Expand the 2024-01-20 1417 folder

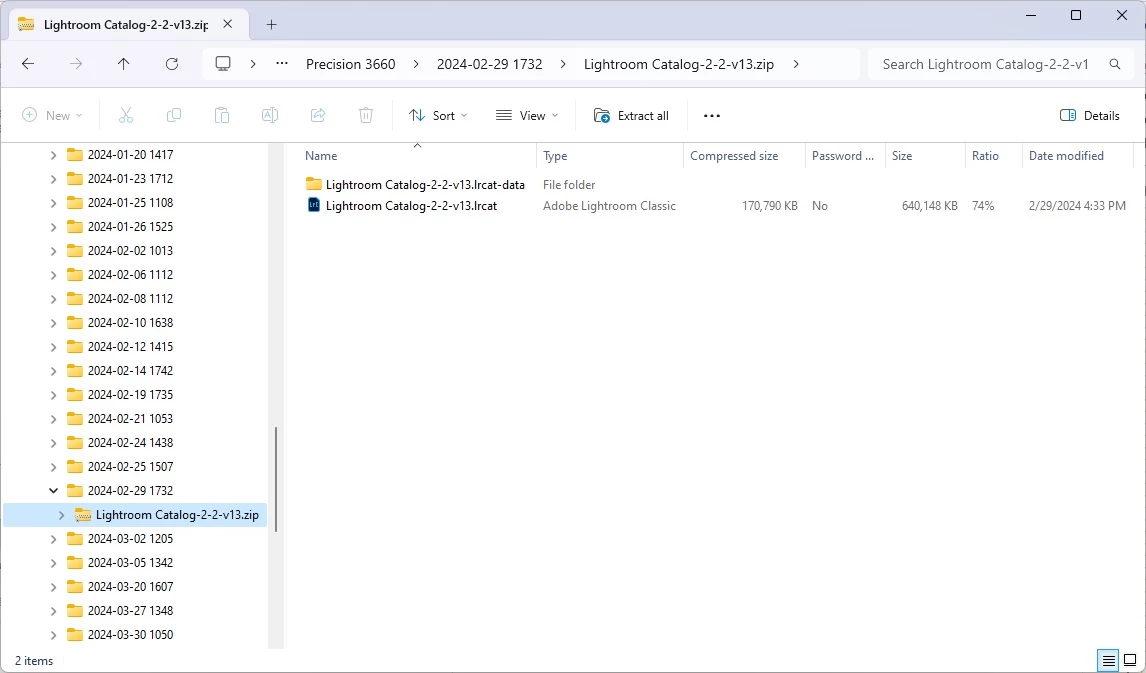(53, 154)
